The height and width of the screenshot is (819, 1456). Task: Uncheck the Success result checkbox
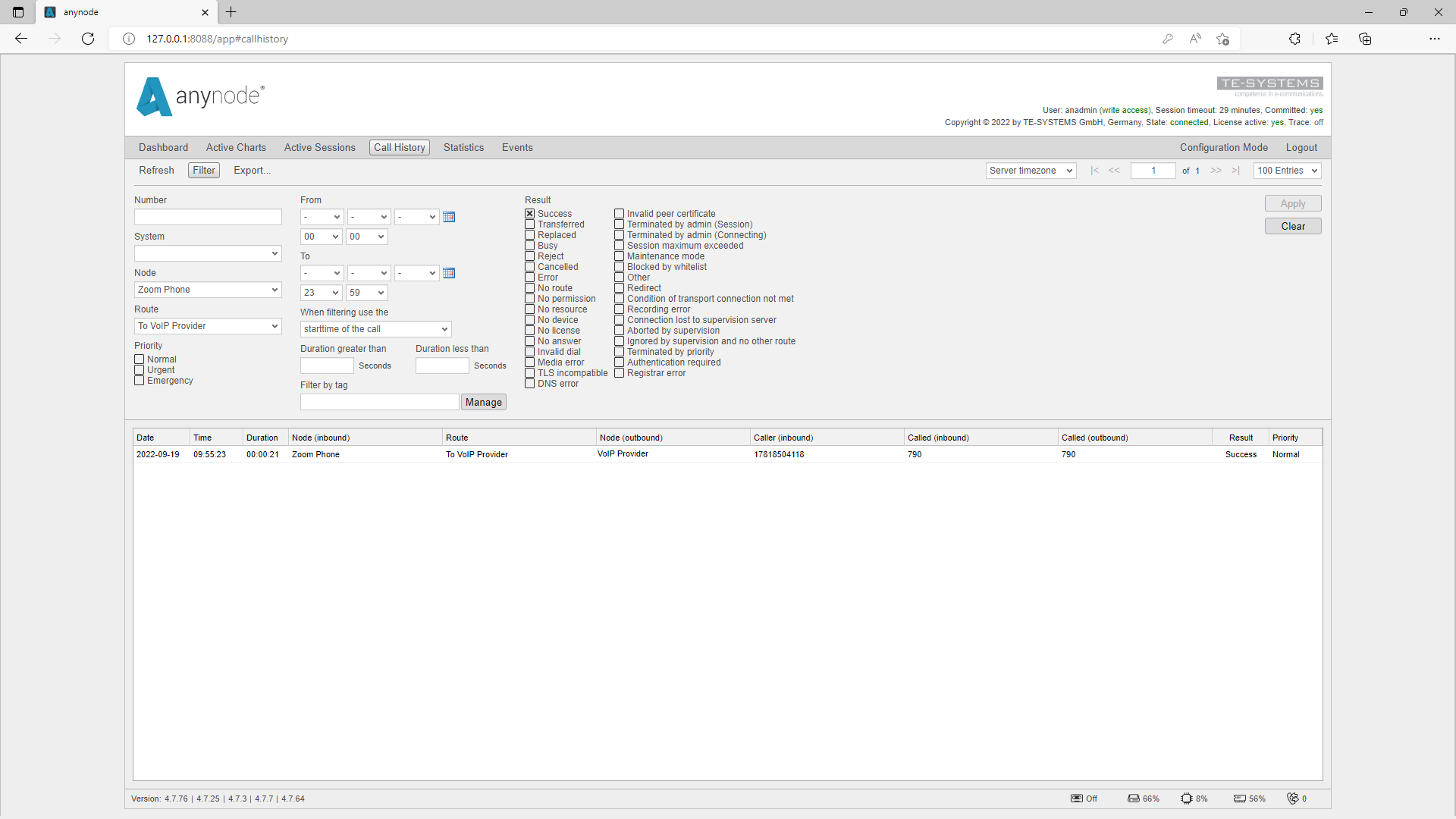coord(529,214)
